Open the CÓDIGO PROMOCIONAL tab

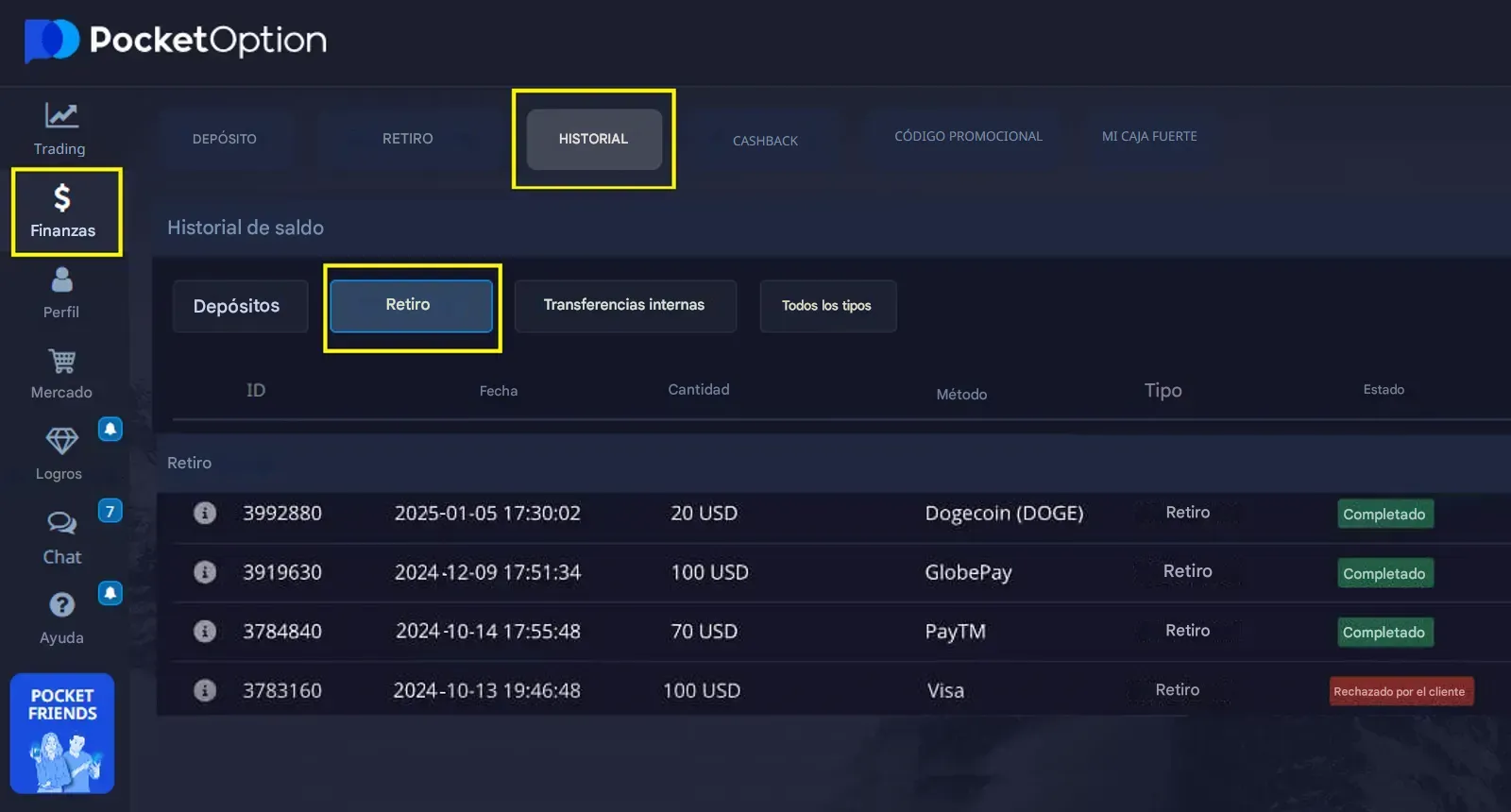969,137
